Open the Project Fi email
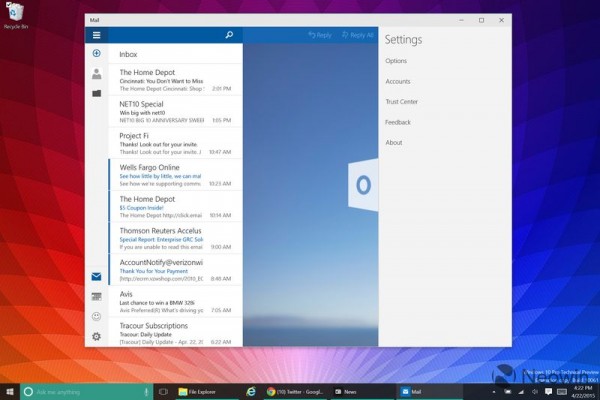This screenshot has width=600, height=400. 175,143
